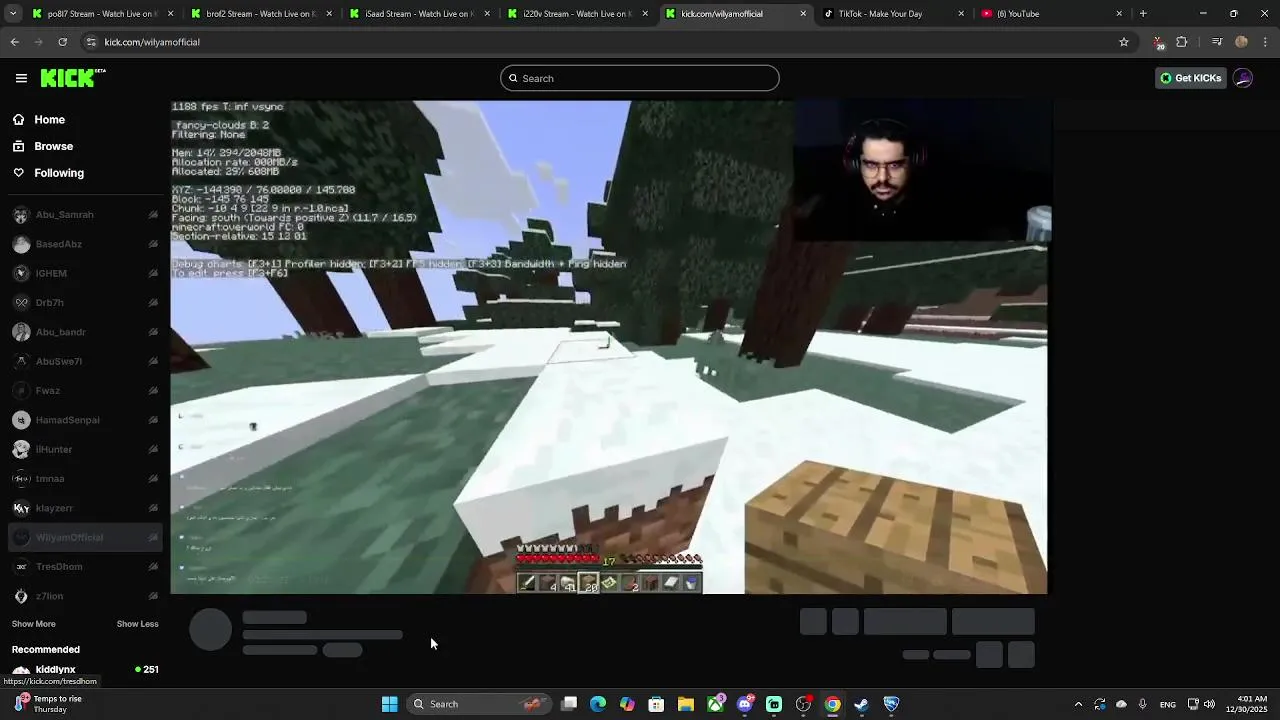
Task: Switch ENG input language in tray
Action: (x=1167, y=704)
